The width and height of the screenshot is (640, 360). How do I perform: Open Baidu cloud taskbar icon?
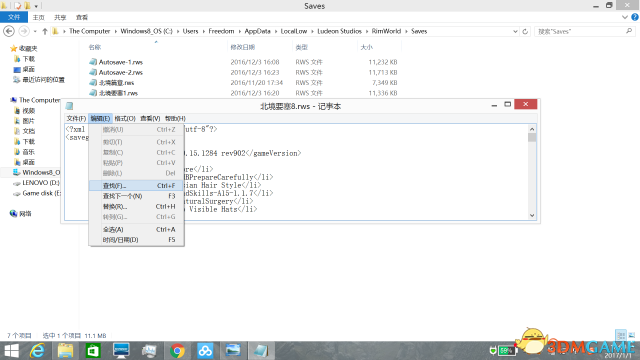[x=205, y=351]
